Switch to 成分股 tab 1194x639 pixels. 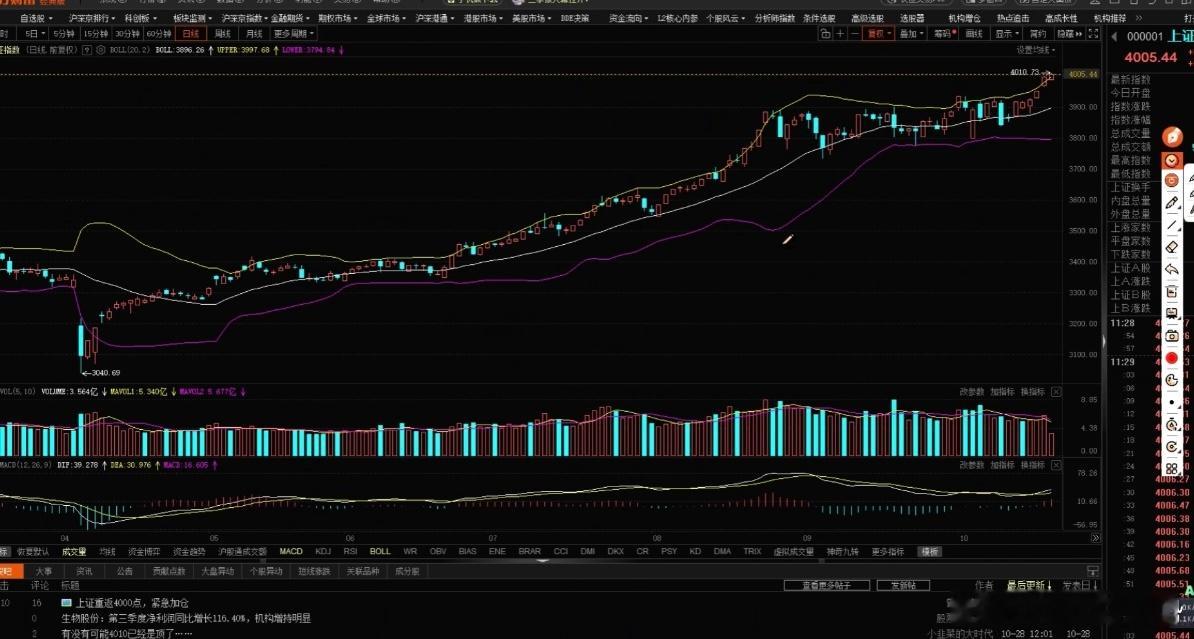click(x=406, y=570)
